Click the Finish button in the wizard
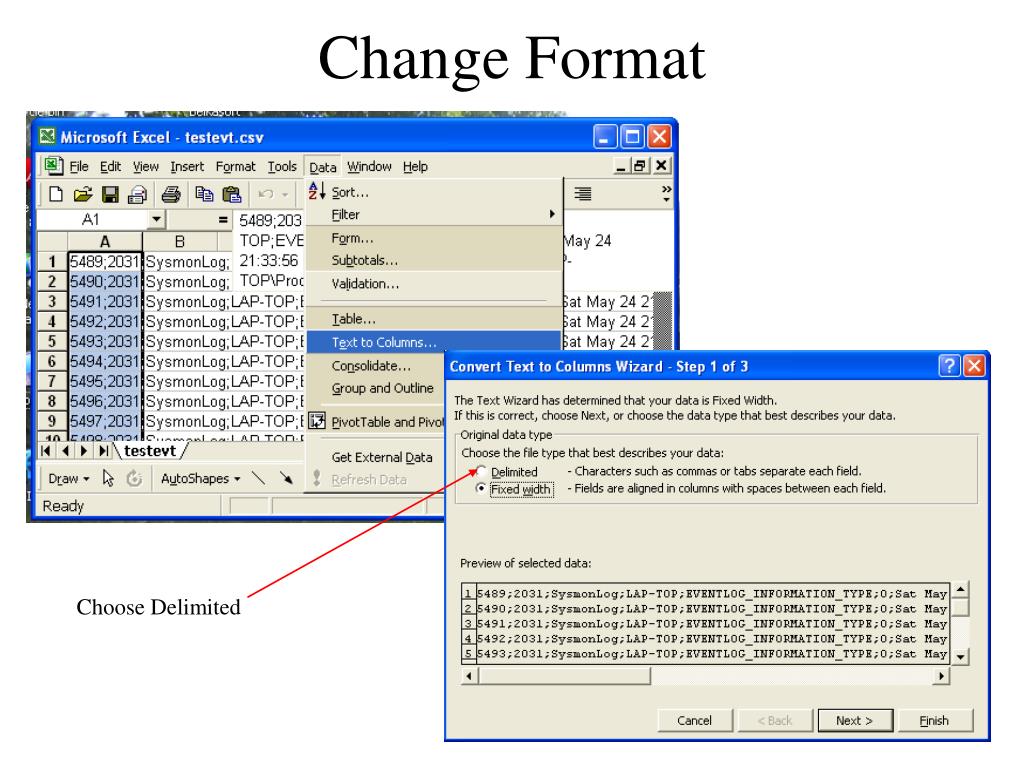1024x768 pixels. 935,720
